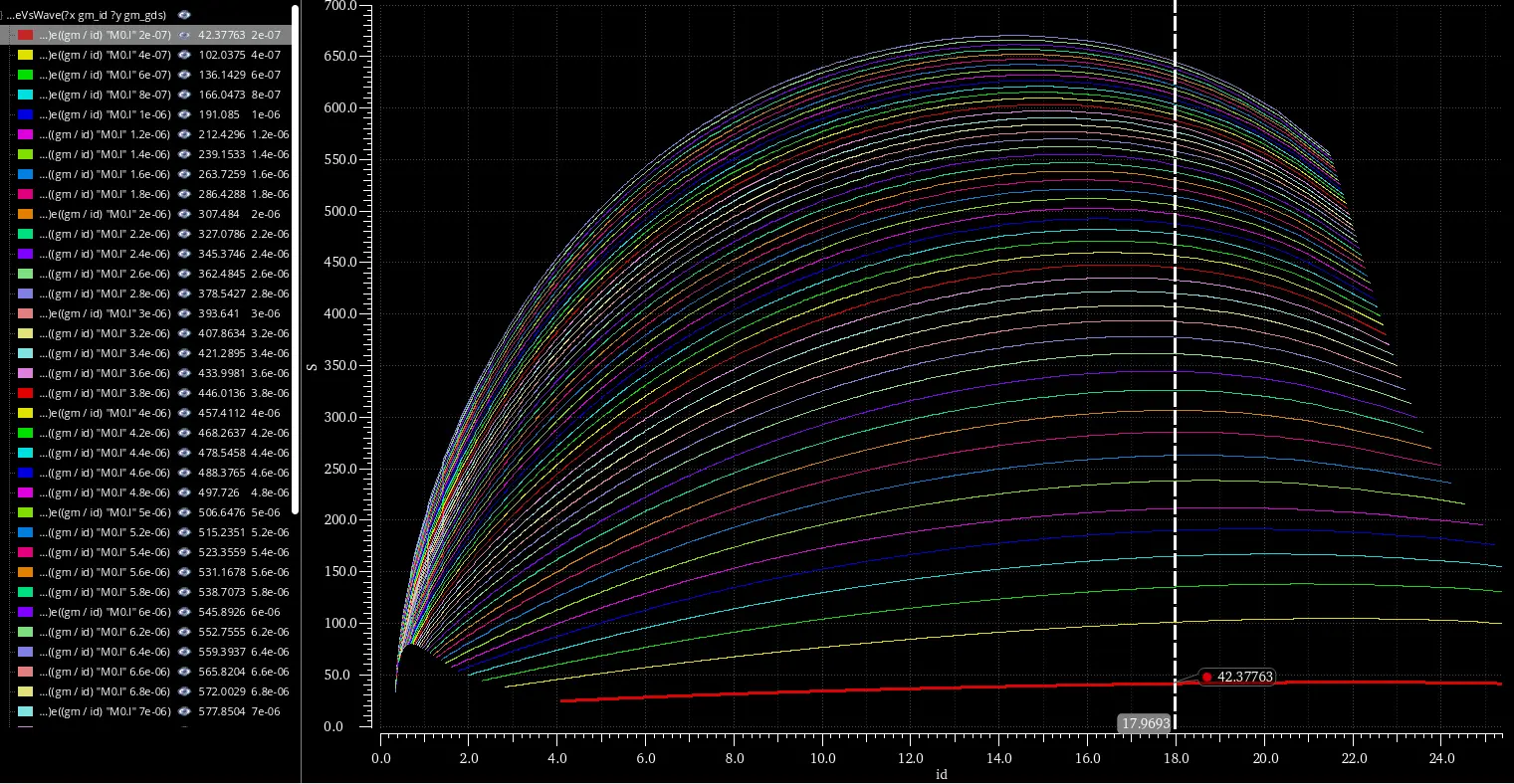
Task: Hide the 1.2e-06 trace via its eye icon
Action: (x=184, y=134)
